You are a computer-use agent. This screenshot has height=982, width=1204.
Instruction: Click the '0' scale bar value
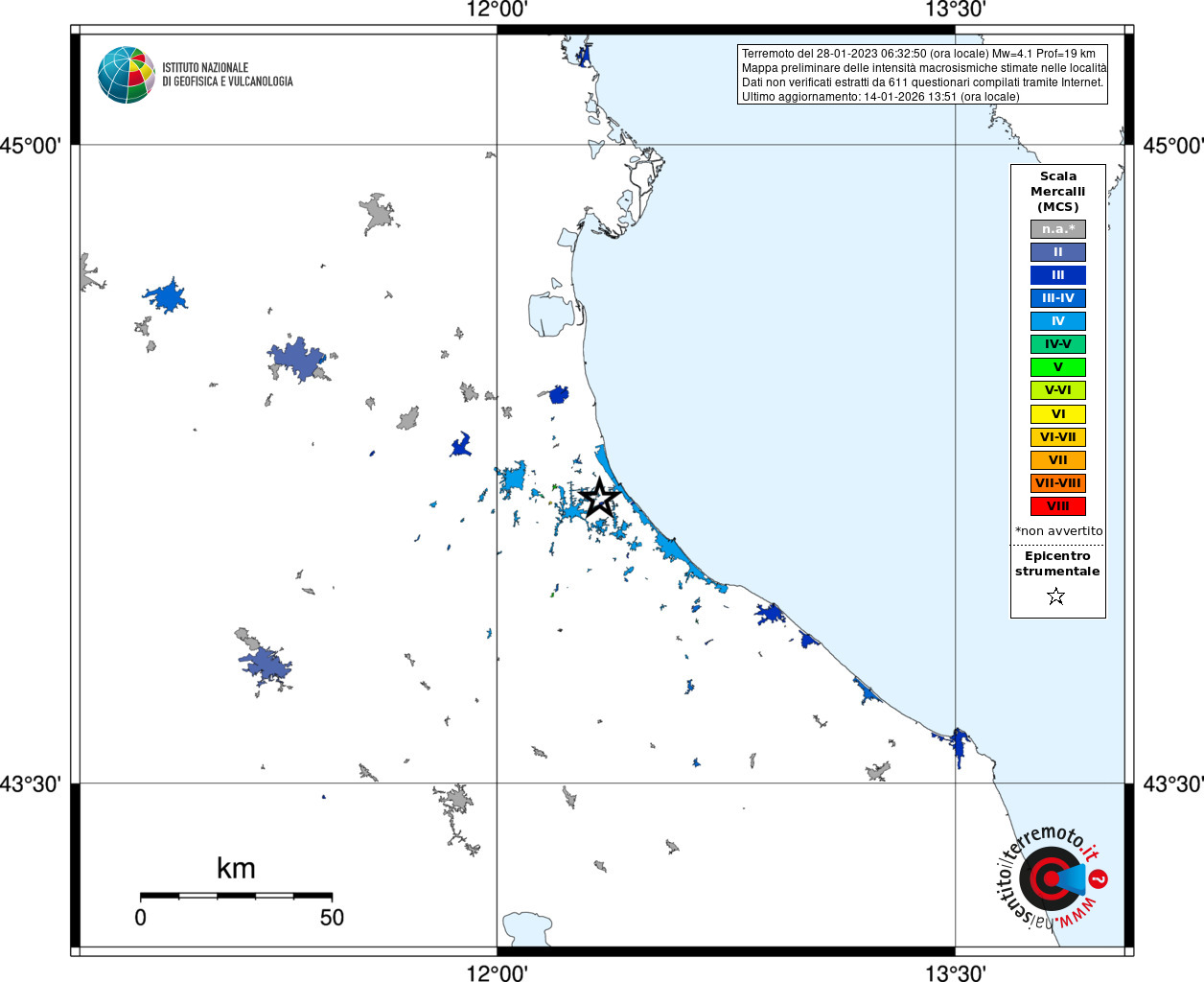(141, 918)
